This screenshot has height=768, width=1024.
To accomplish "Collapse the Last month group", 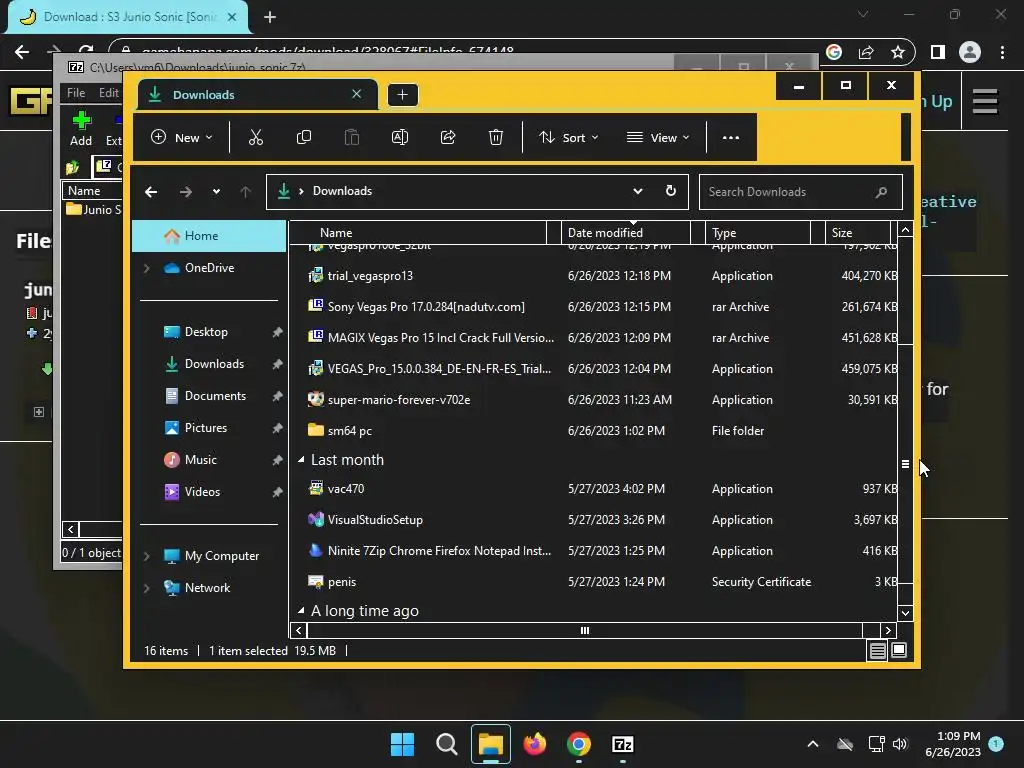I will pyautogui.click(x=301, y=460).
